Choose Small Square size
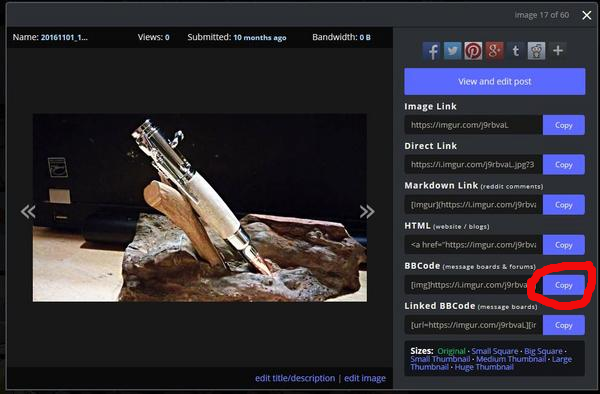Image resolution: width=600 pixels, height=394 pixels. (x=495, y=351)
